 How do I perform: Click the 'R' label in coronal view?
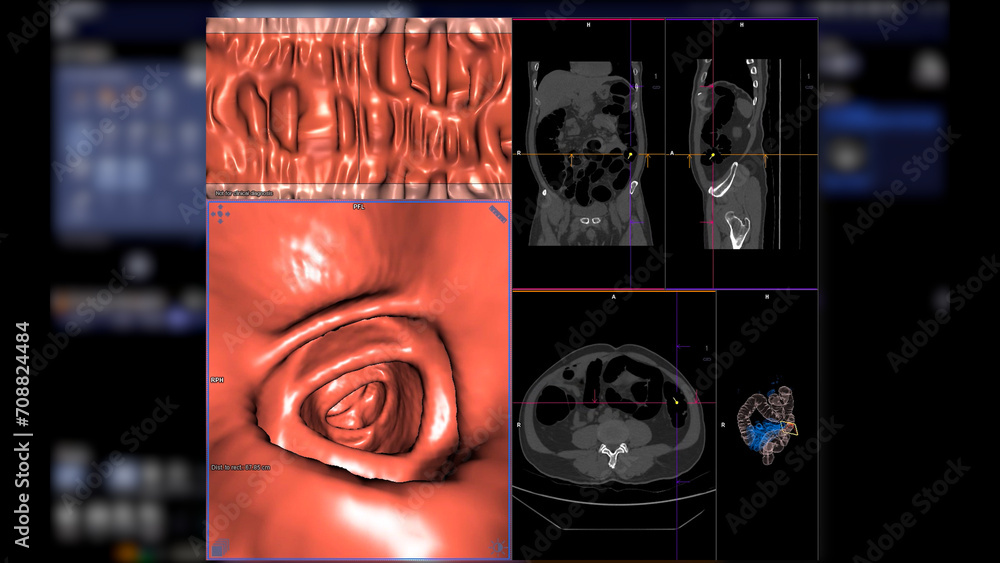pyautogui.click(x=518, y=153)
